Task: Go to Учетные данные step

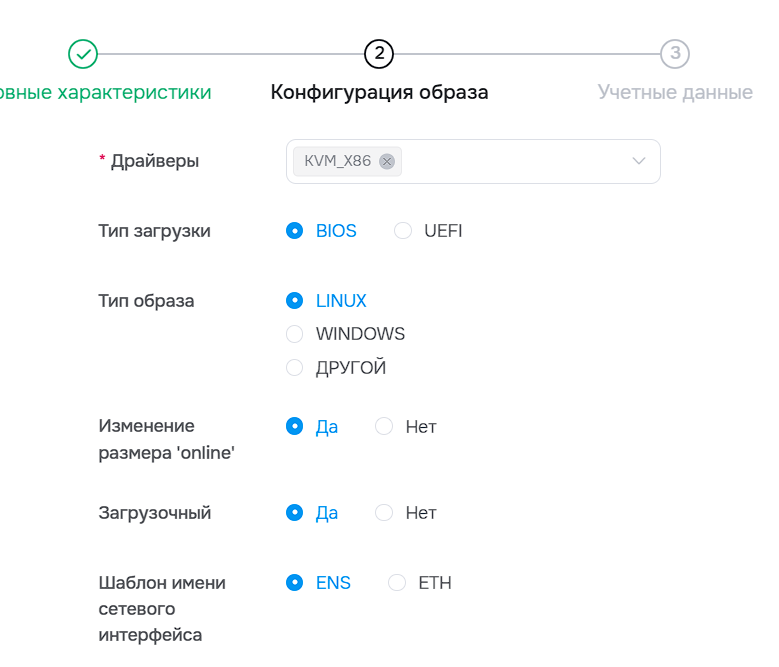Action: coord(675,93)
